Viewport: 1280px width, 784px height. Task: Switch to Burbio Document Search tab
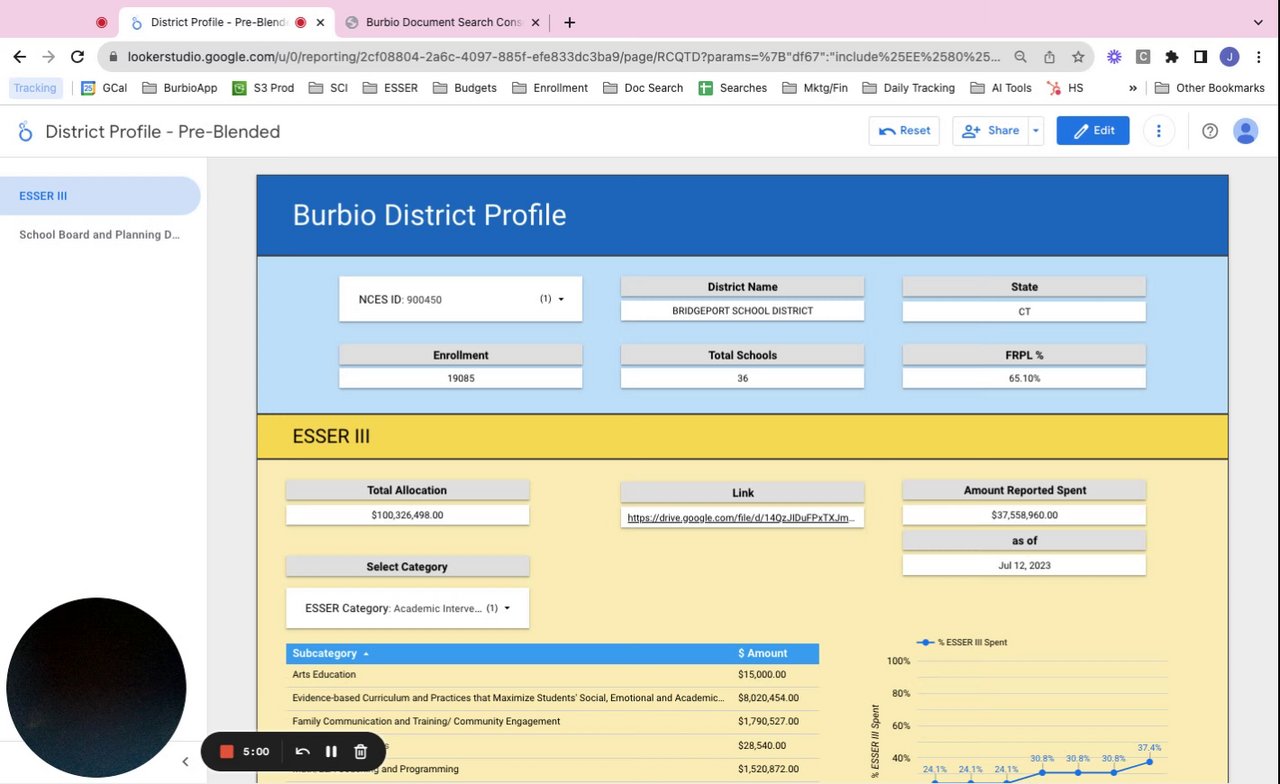pyautogui.click(x=443, y=22)
